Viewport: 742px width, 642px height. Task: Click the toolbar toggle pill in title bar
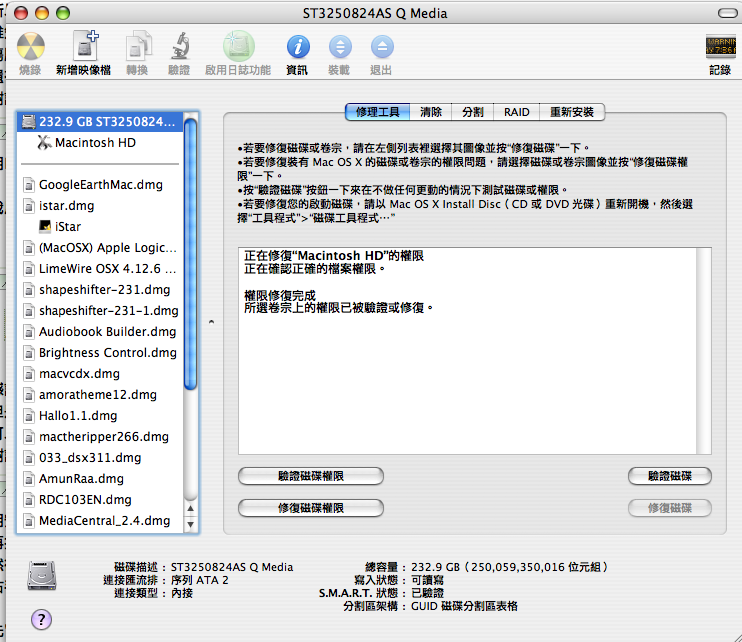click(726, 13)
